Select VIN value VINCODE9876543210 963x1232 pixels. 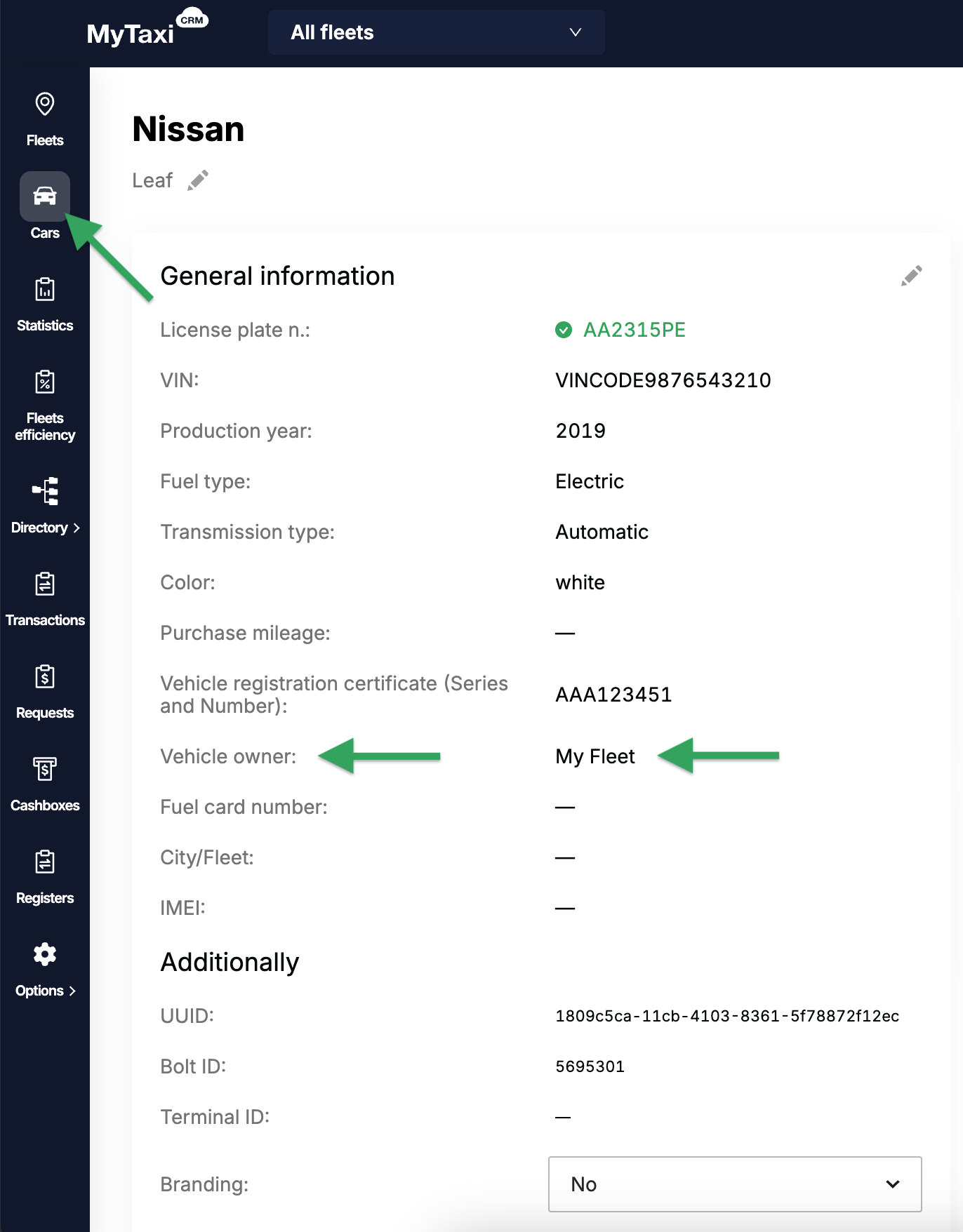pos(663,380)
